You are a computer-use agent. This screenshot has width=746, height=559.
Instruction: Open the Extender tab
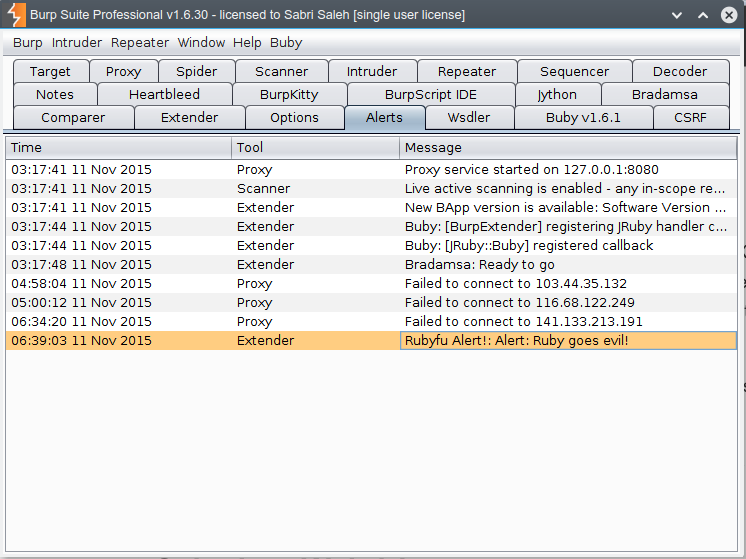click(189, 118)
